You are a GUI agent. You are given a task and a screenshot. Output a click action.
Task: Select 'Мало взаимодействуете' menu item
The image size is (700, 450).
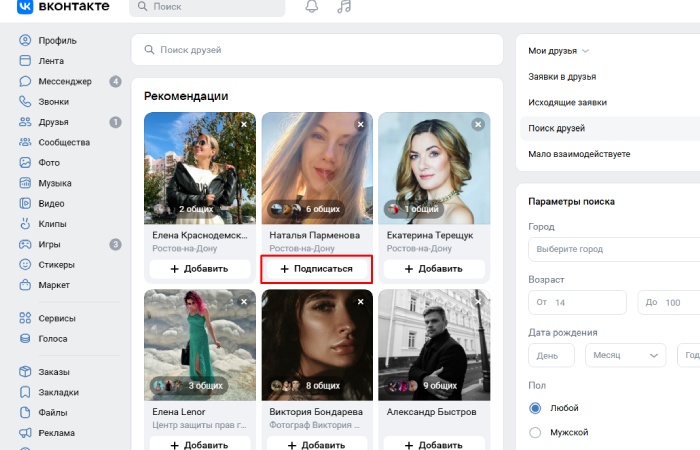point(579,154)
